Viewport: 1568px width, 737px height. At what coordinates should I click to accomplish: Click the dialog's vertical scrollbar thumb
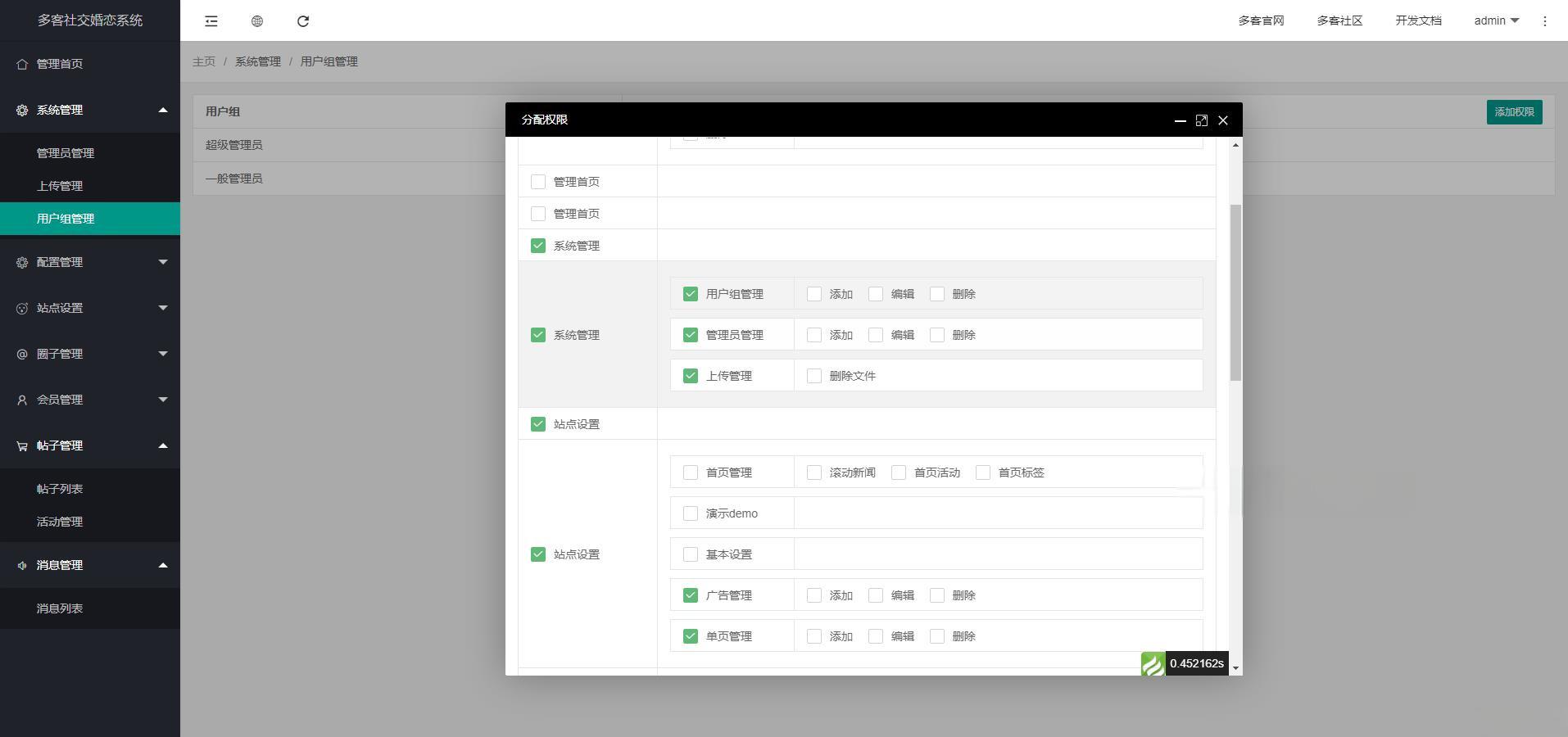1235,292
